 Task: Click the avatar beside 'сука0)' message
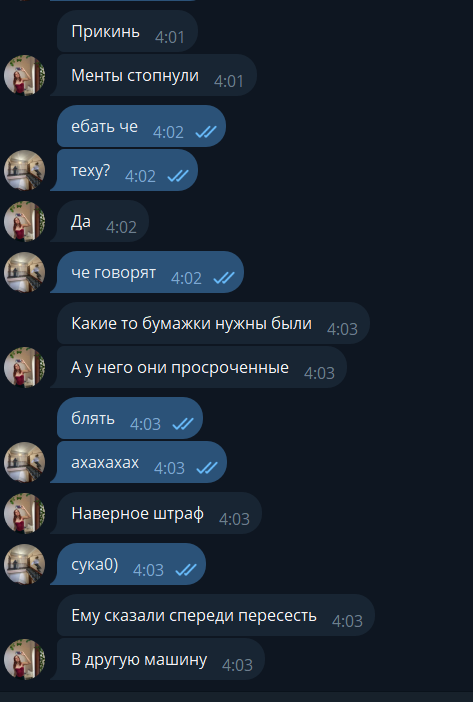coord(25,564)
